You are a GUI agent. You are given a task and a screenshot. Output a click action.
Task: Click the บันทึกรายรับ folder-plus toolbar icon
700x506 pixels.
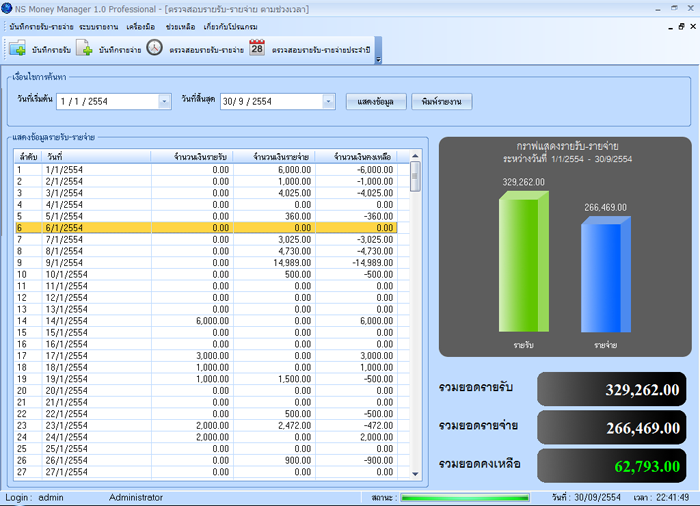17,48
